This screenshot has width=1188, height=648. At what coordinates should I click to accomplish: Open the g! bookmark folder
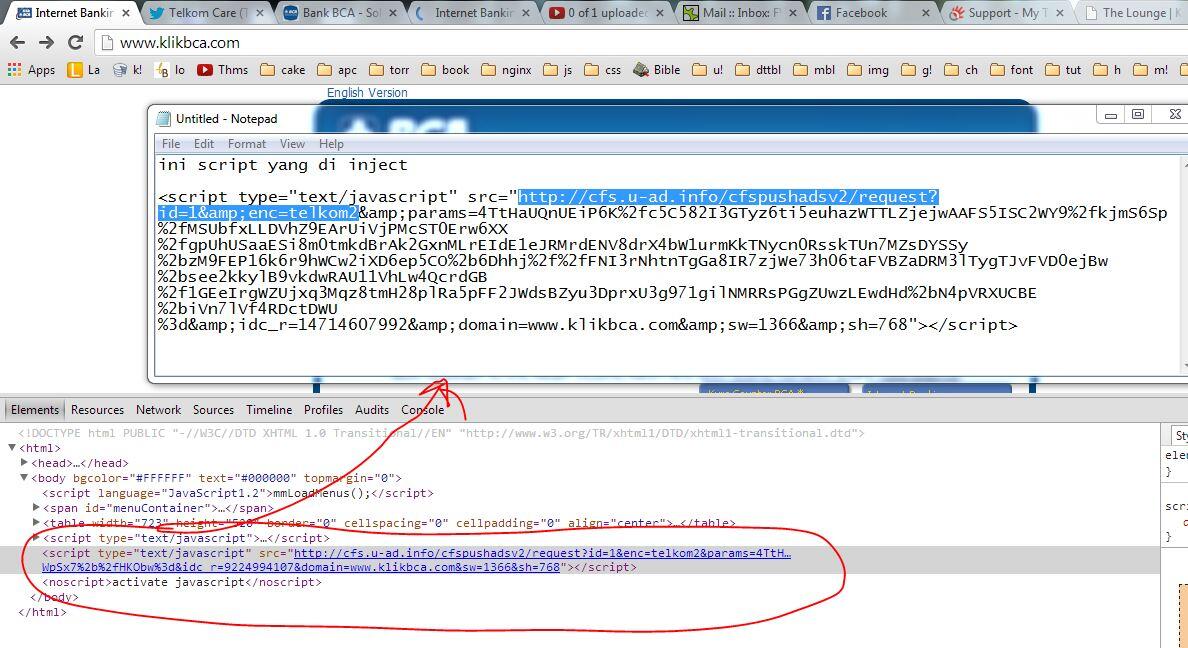click(917, 70)
